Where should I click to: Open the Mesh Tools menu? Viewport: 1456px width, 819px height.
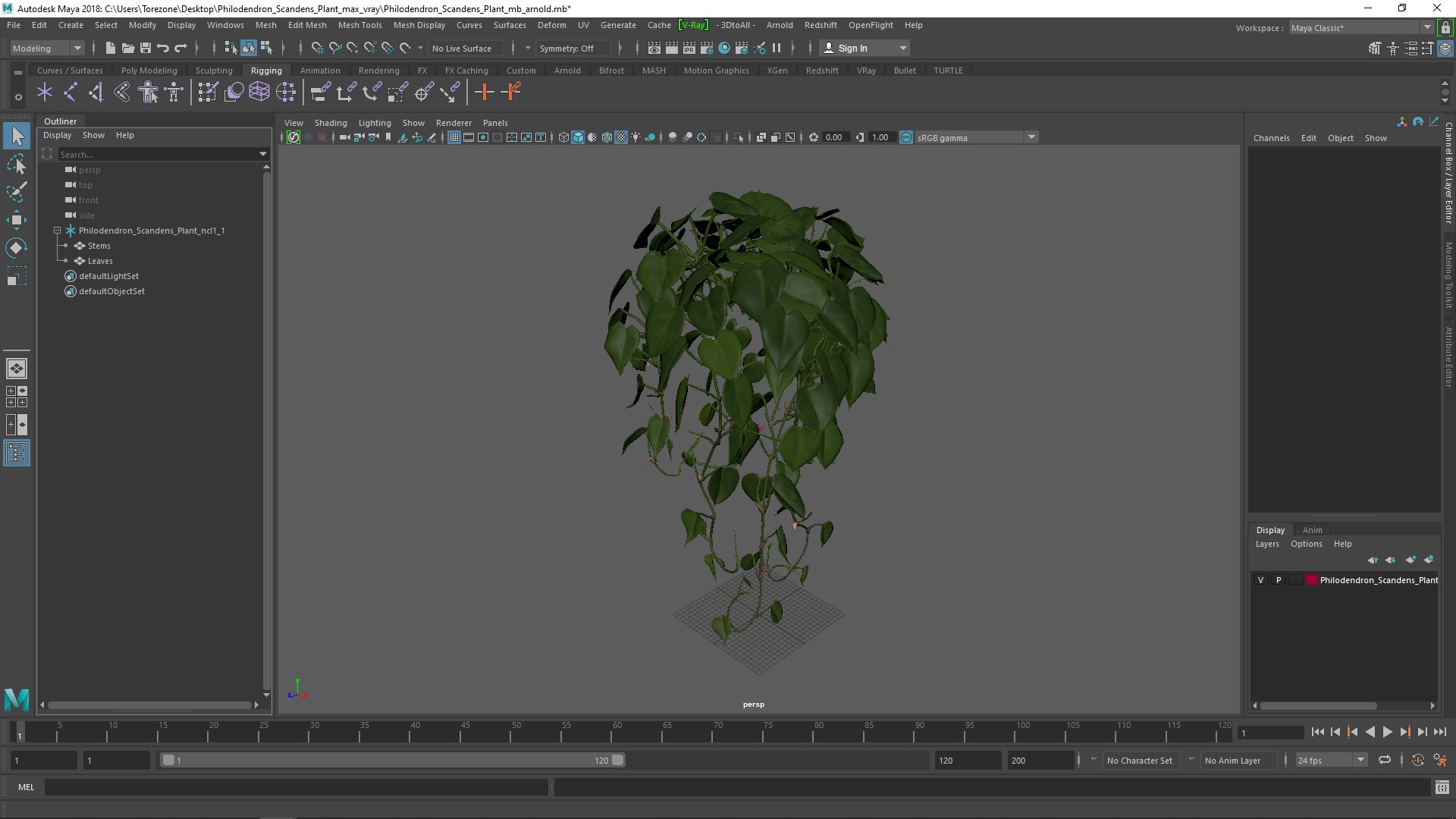(359, 25)
